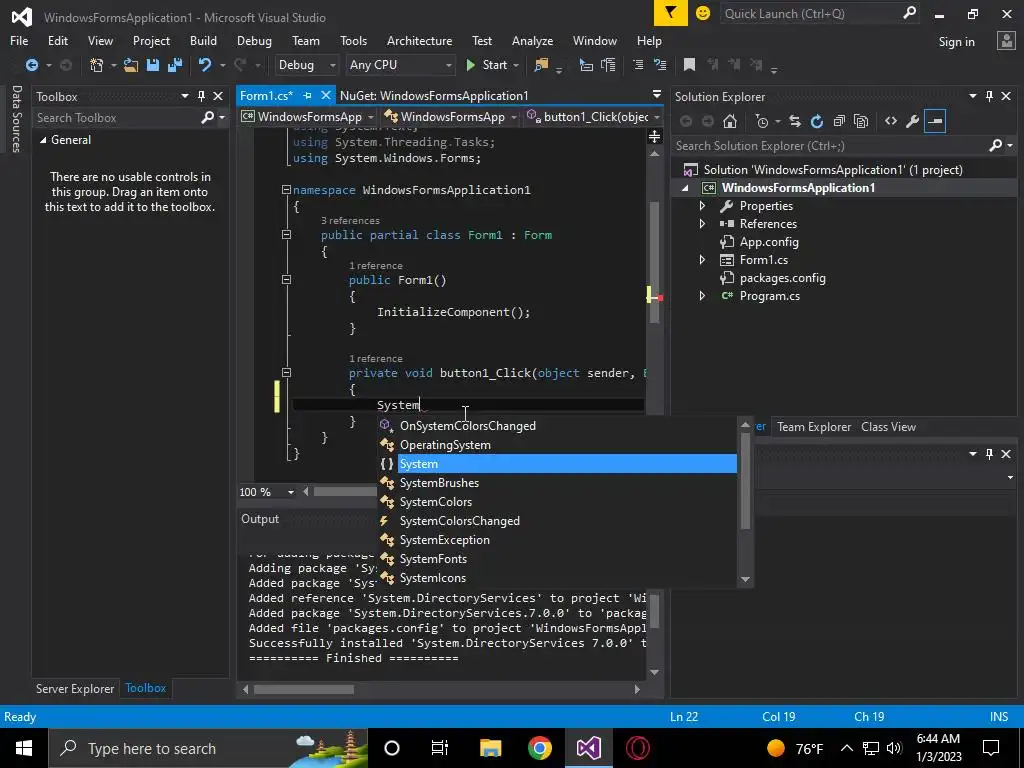Toggle a bookmark with the bookmark icon
1024x768 pixels.
coord(689,65)
